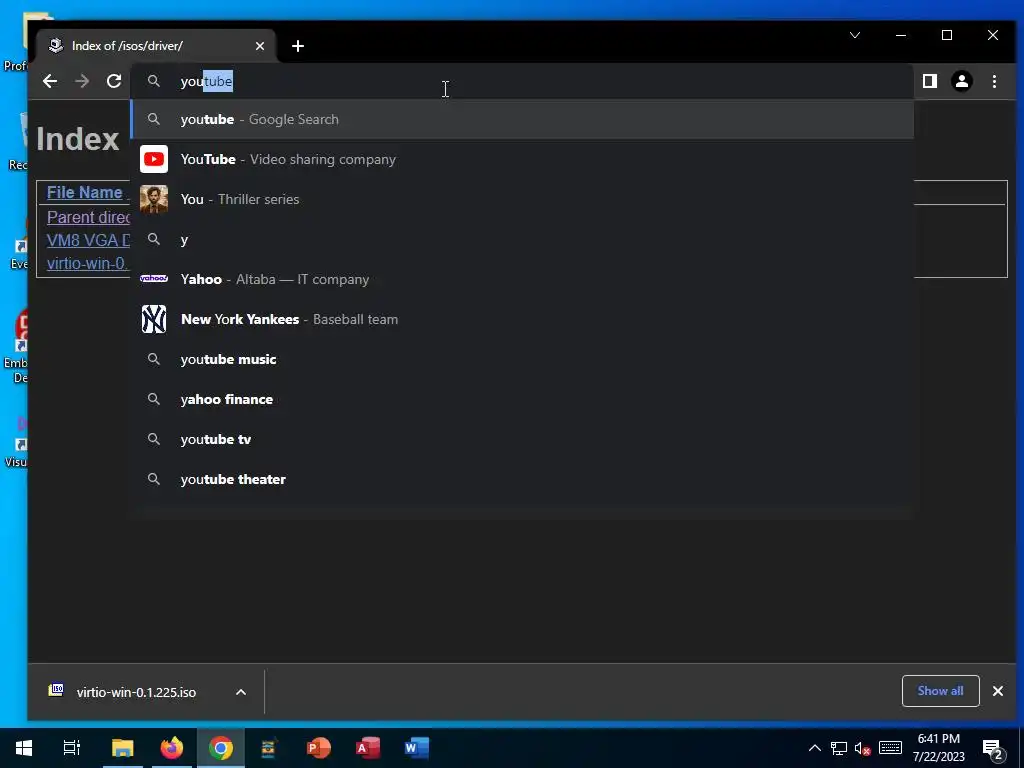The image size is (1024, 768).
Task: Open the tab search chevron
Action: pos(854,35)
